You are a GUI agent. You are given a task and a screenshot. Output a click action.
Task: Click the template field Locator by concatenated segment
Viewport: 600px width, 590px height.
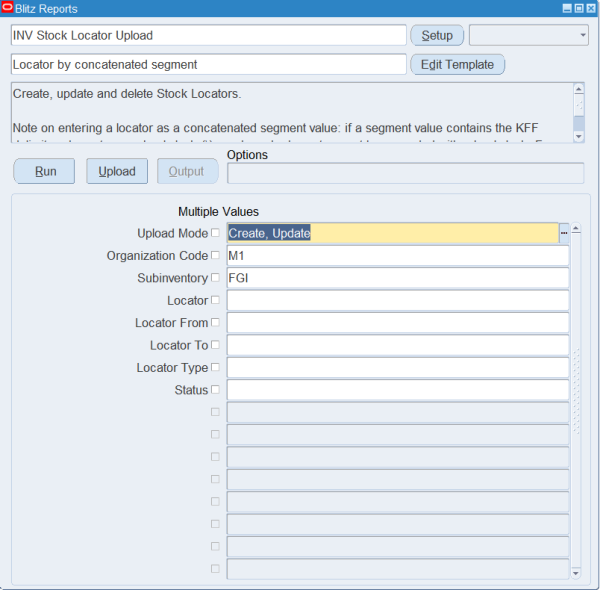tap(209, 64)
